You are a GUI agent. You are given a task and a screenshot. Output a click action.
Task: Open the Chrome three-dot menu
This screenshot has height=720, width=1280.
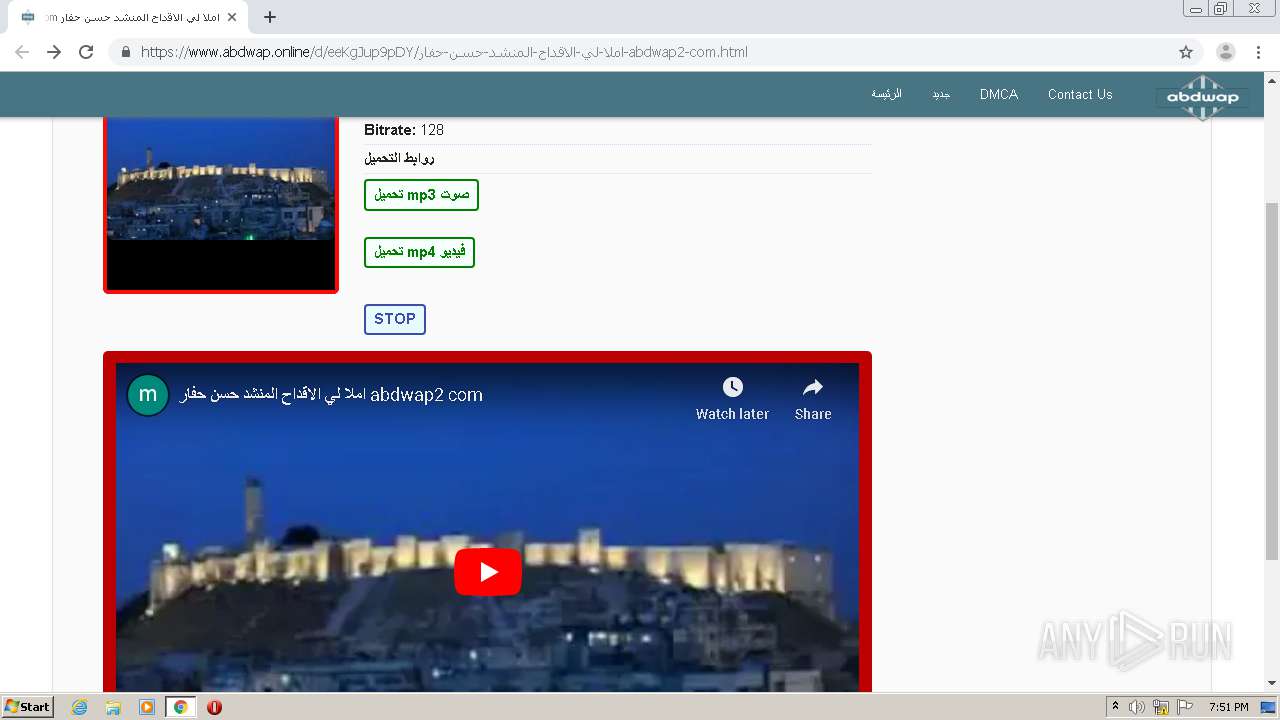pyautogui.click(x=1258, y=52)
